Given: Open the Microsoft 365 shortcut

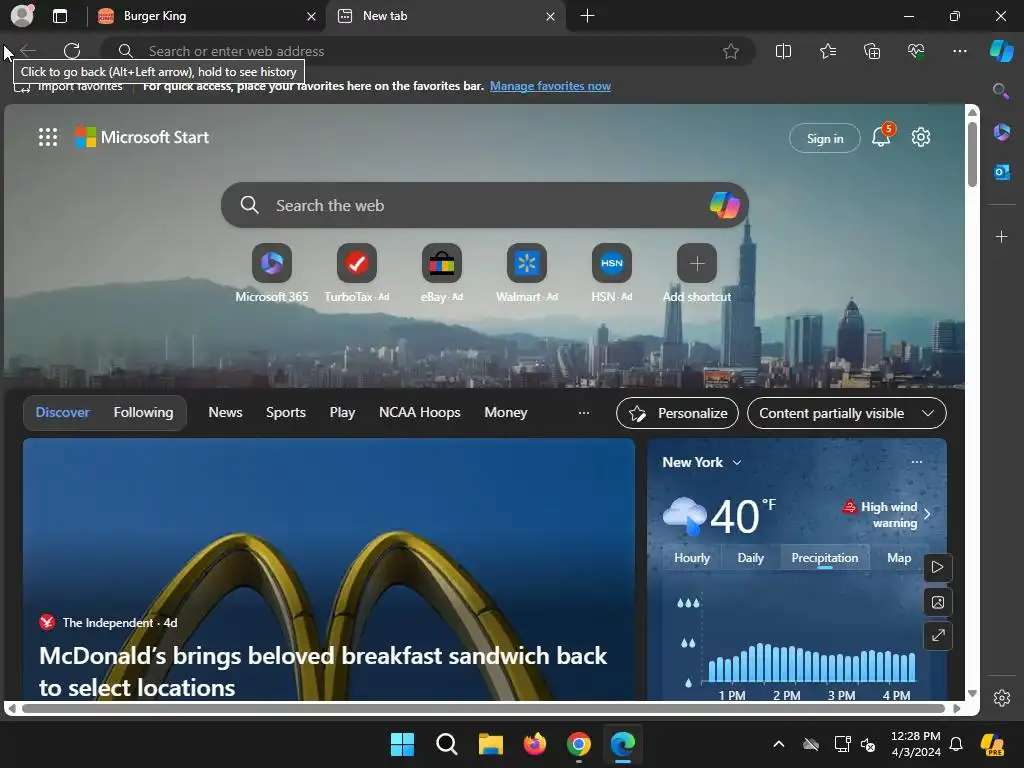Looking at the screenshot, I should pos(272,273).
